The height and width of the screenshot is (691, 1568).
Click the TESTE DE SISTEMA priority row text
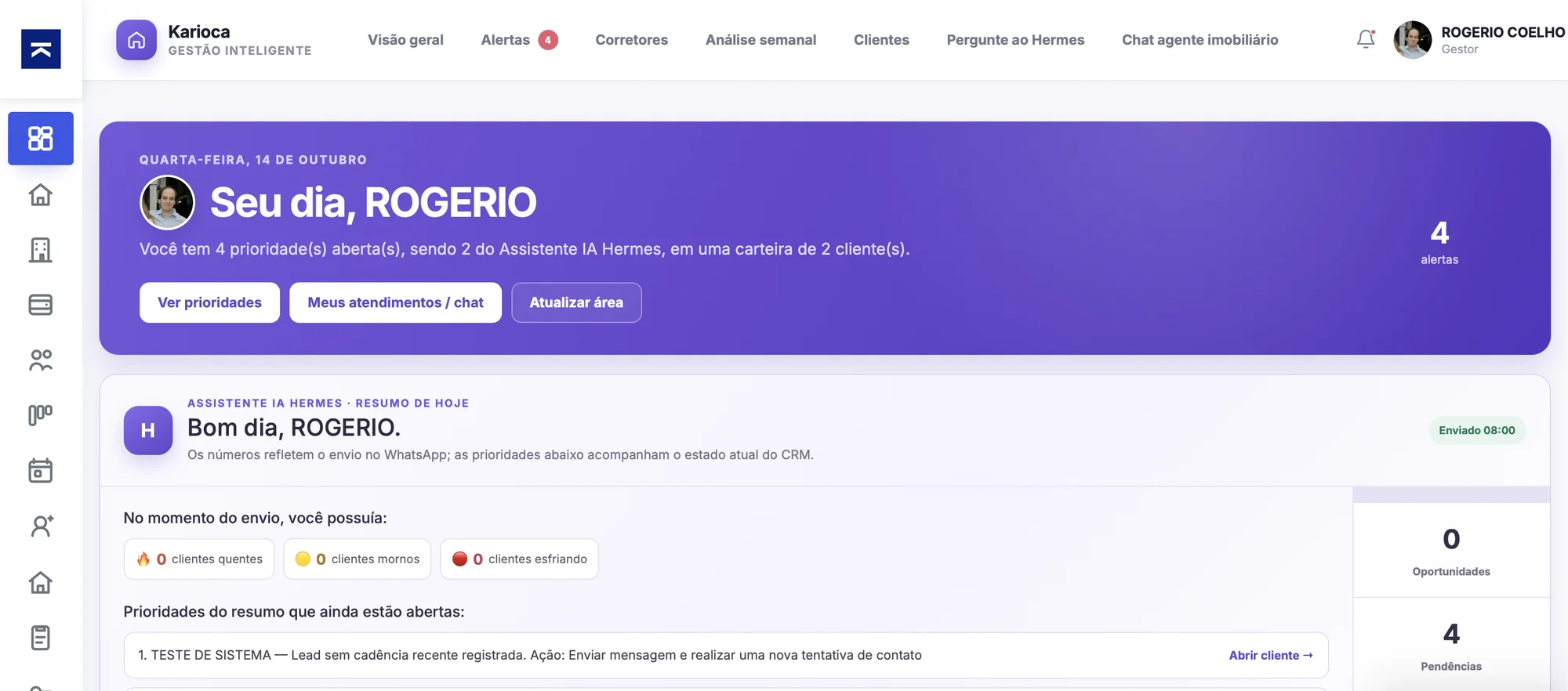(530, 655)
